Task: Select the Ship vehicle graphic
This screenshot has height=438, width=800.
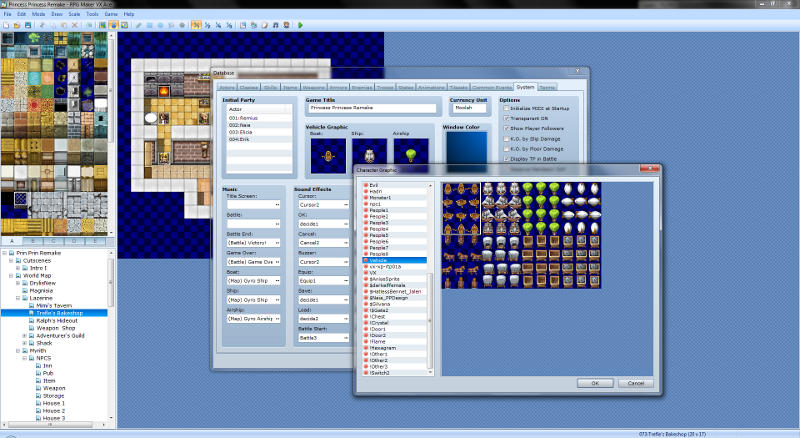Action: tap(367, 153)
